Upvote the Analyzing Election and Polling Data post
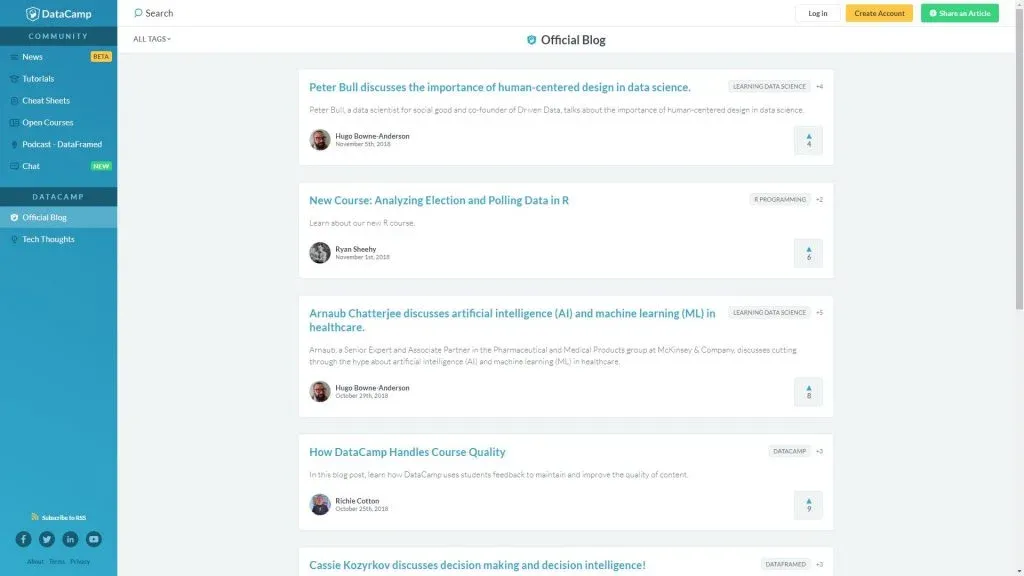Screen dimensions: 1024x576 pos(808,253)
